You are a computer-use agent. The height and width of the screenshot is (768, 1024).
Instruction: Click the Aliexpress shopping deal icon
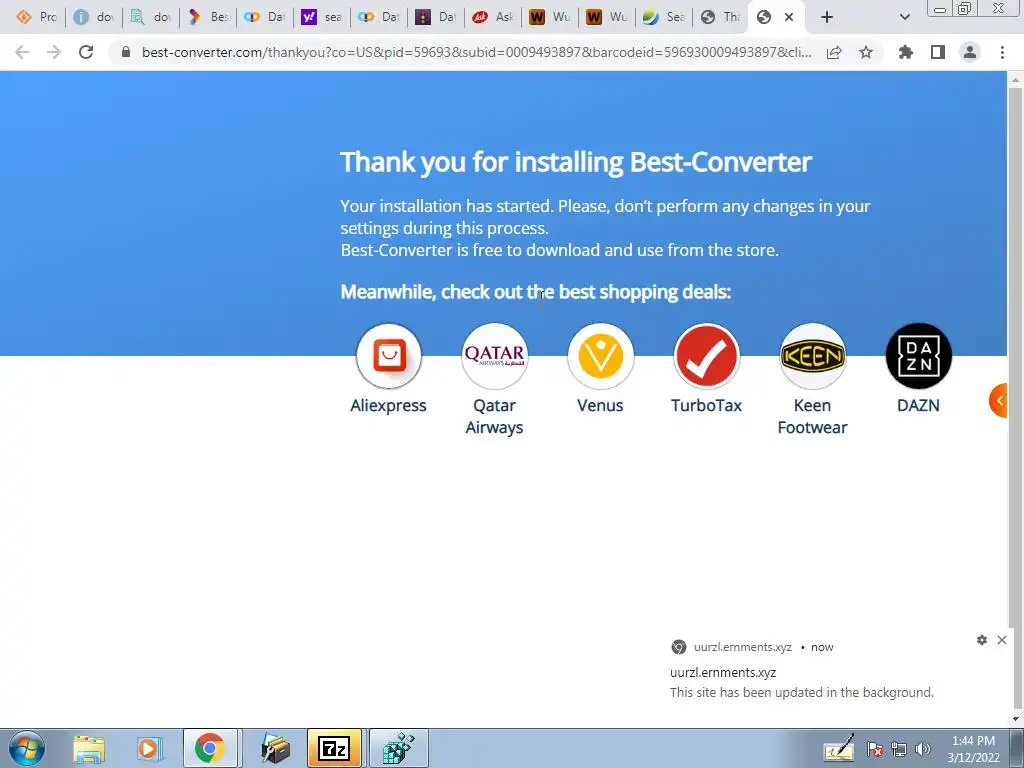tap(389, 356)
